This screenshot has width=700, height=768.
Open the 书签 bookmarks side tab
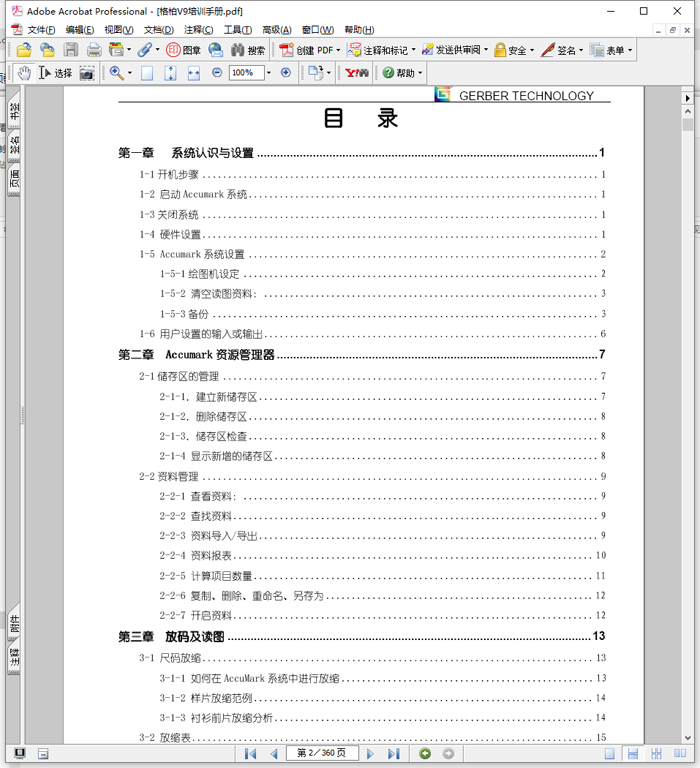14,109
